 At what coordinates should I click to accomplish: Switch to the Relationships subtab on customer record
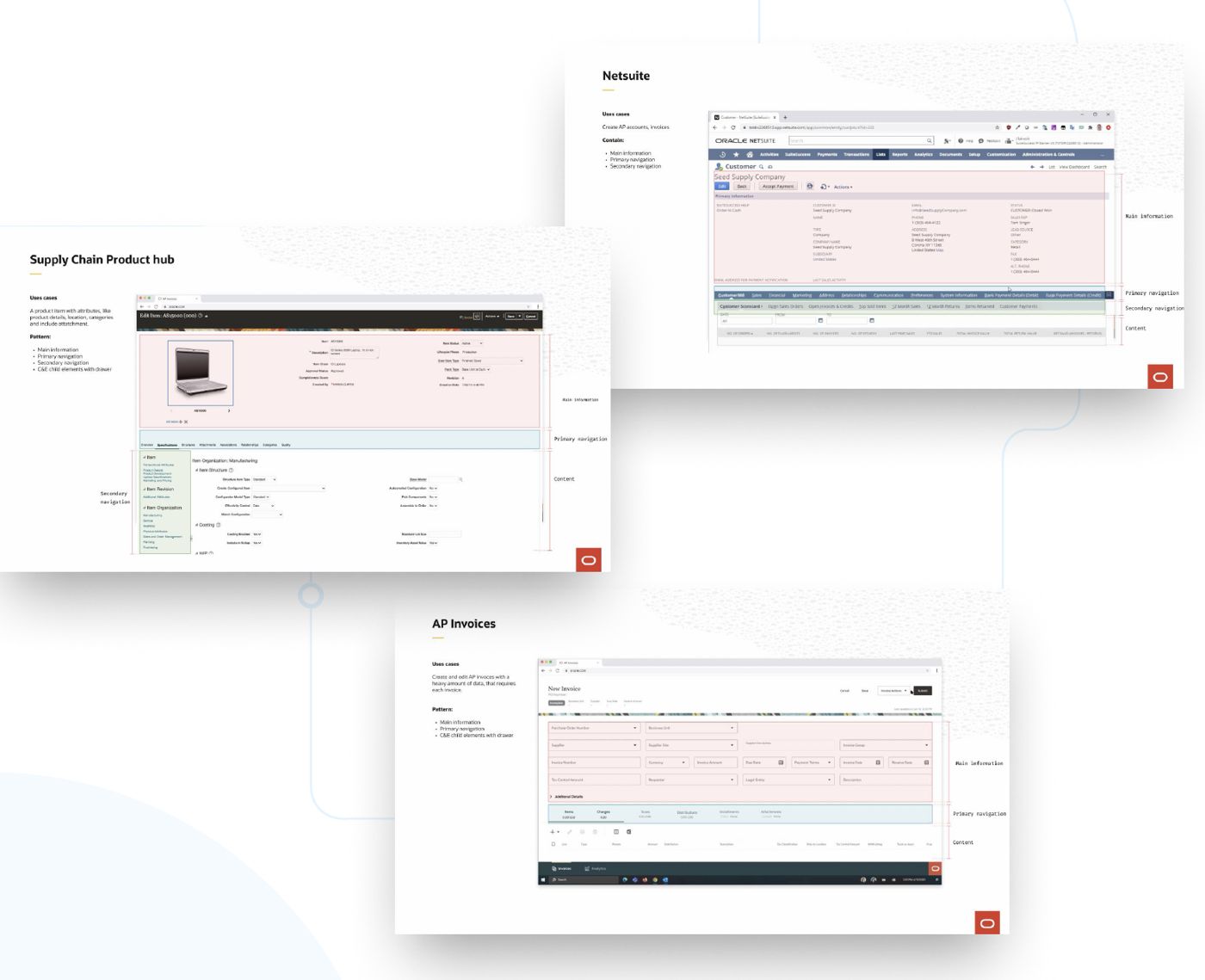pos(854,295)
